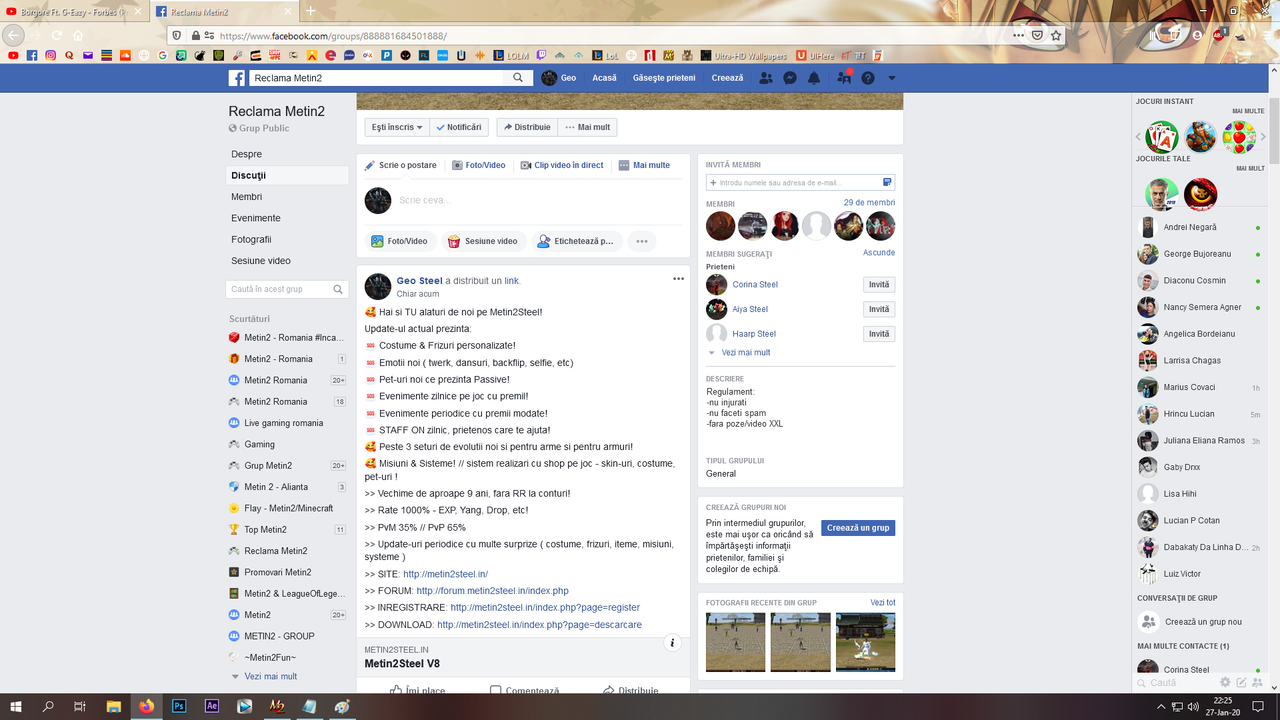Open the Ești înscris dropdown
Viewport: 1280px width, 720px height.
(397, 127)
